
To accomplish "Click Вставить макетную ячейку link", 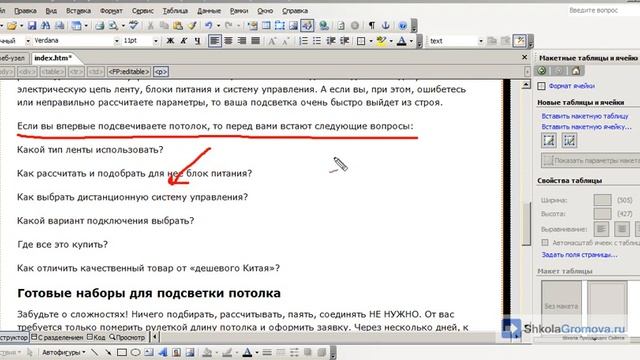I will coord(586,127).
